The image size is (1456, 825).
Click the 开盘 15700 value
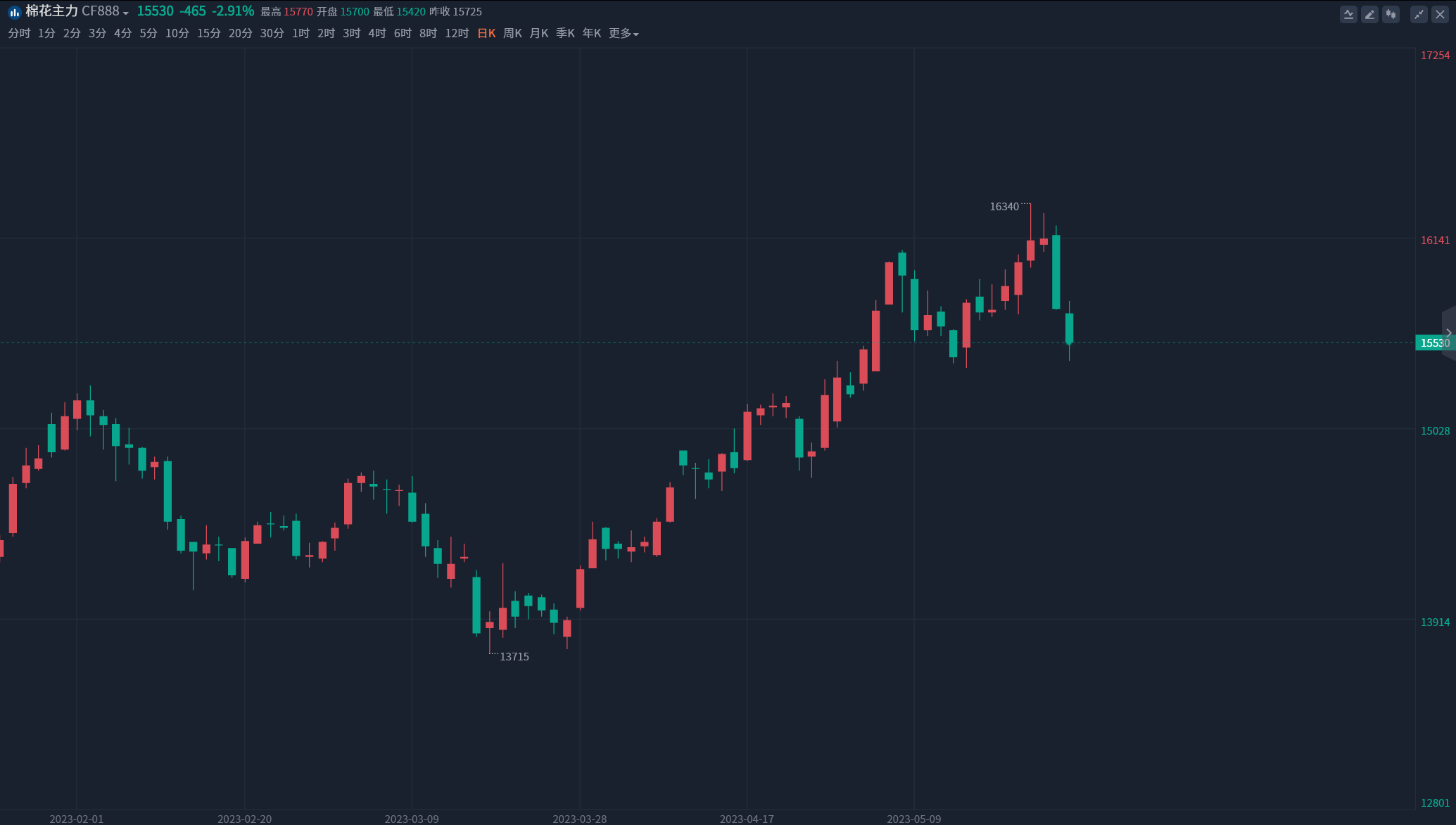343,12
